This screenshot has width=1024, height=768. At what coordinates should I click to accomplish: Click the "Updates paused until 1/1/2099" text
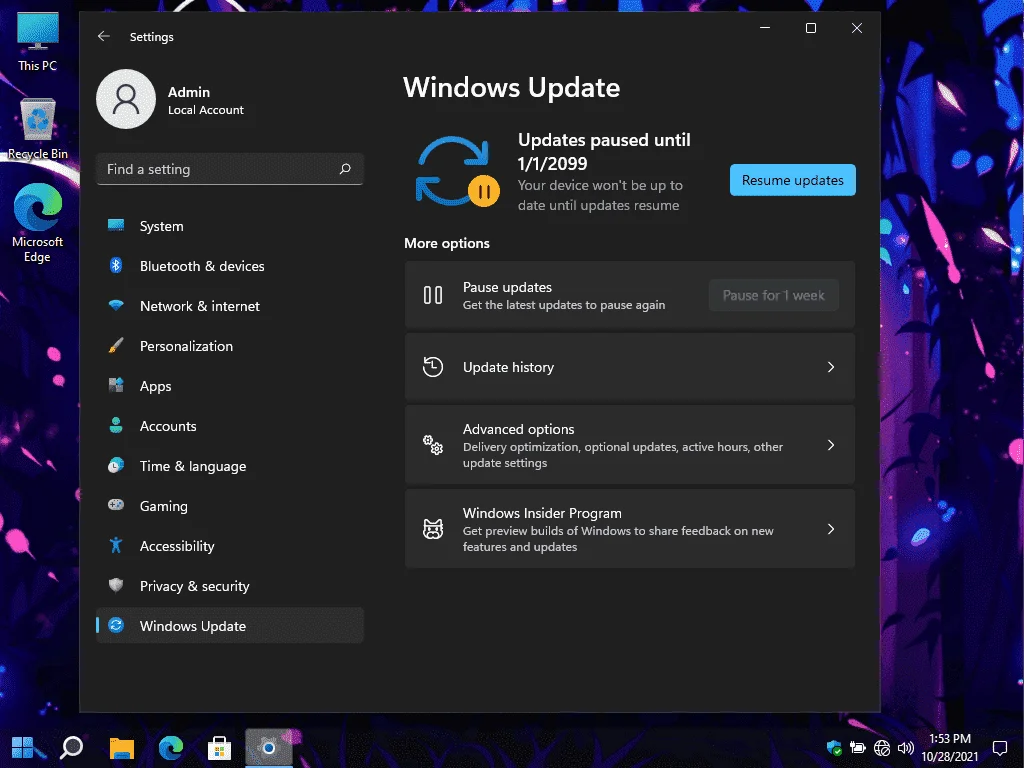(x=604, y=152)
